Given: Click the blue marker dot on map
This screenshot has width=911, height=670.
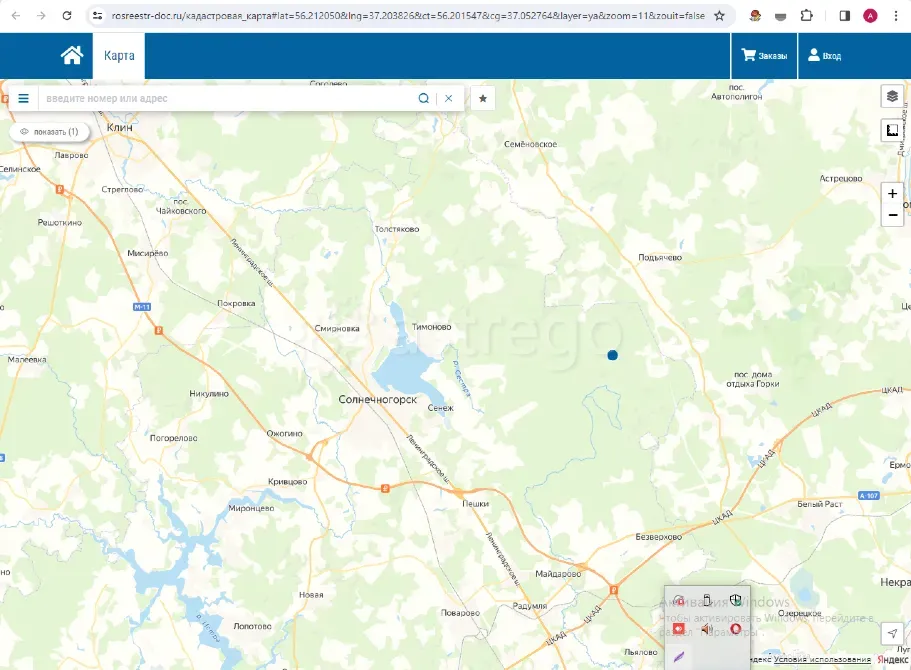Looking at the screenshot, I should coord(613,355).
